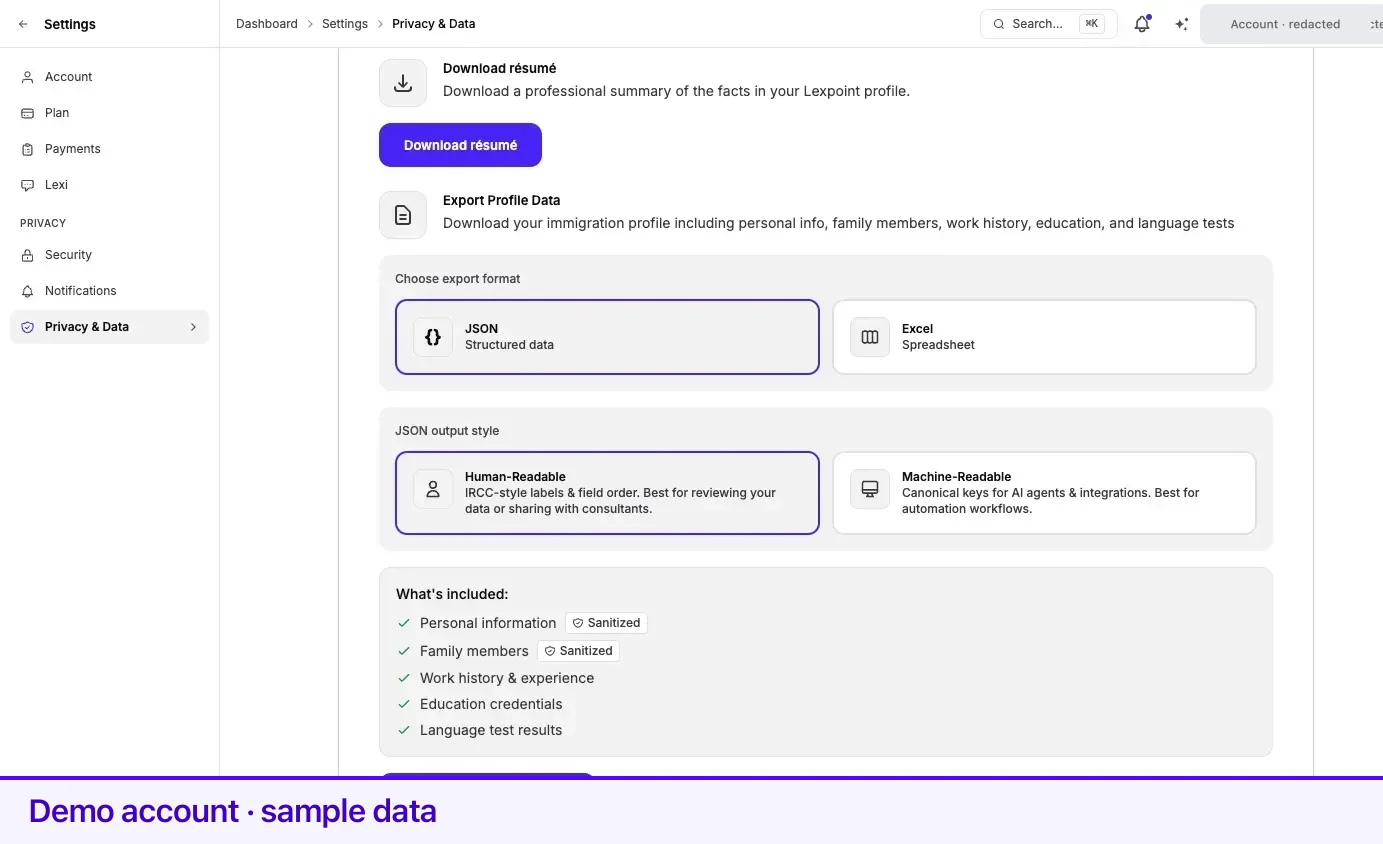Click checkmark next to Work history & experience

click(404, 678)
